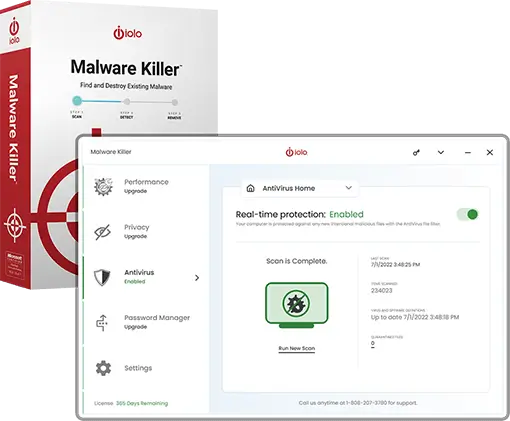510x421 pixels.
Task: Click the Malware Killer title on the box
Action: [126, 68]
